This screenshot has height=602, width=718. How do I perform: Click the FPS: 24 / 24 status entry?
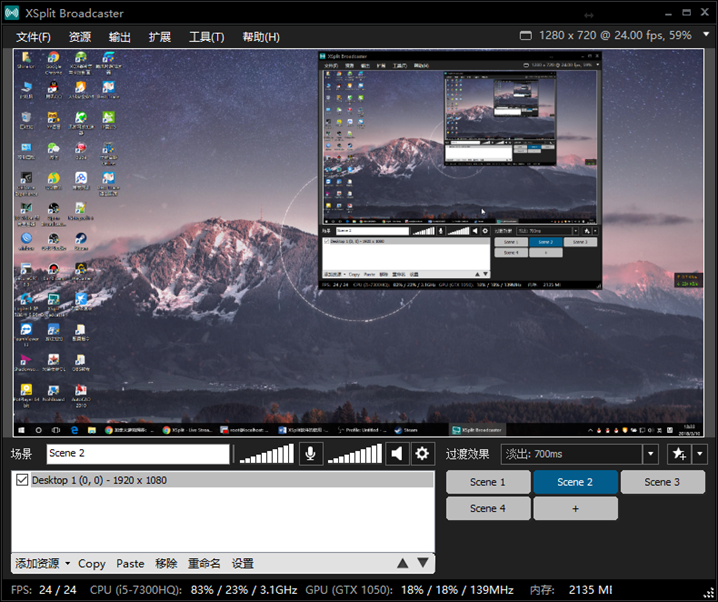44,590
